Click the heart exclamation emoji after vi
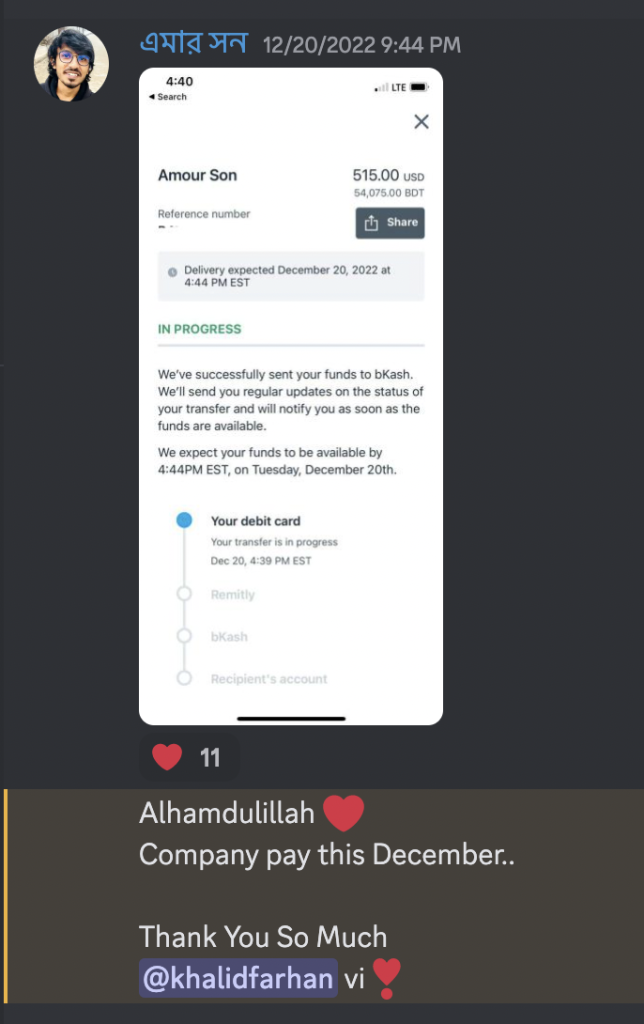 [x=386, y=978]
